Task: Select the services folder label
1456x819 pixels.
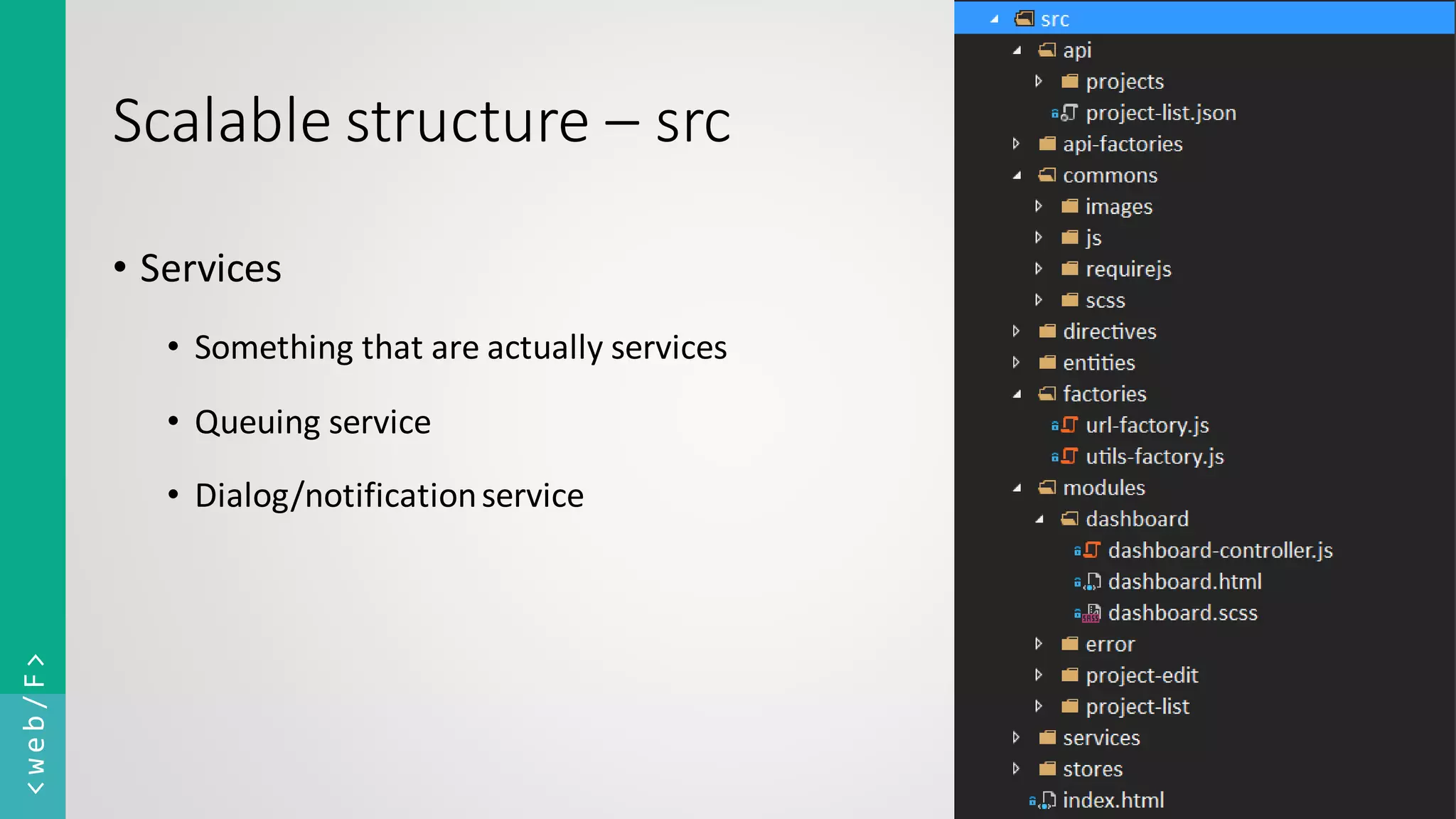Action: (x=1101, y=738)
